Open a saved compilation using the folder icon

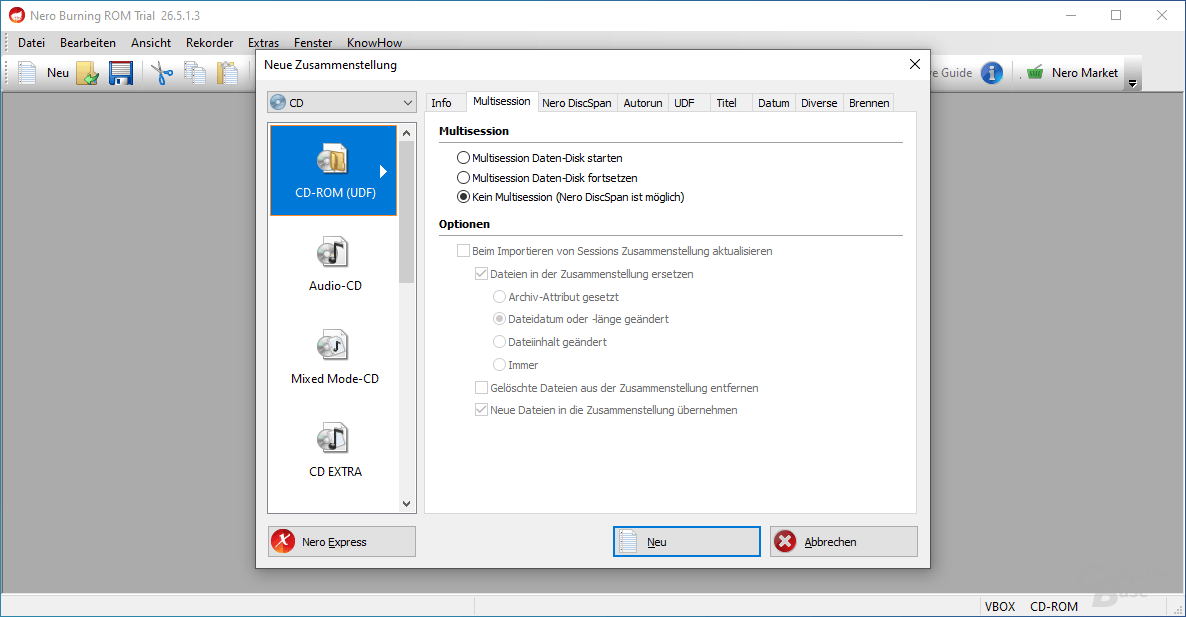87,72
